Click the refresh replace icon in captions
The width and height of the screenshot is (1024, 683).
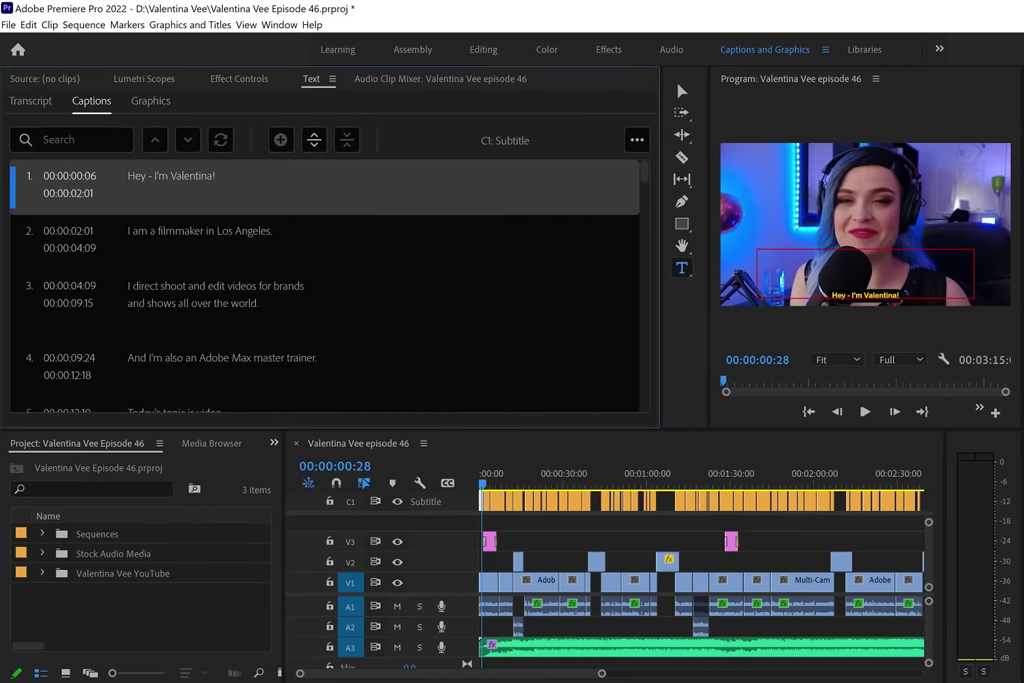pyautogui.click(x=221, y=140)
